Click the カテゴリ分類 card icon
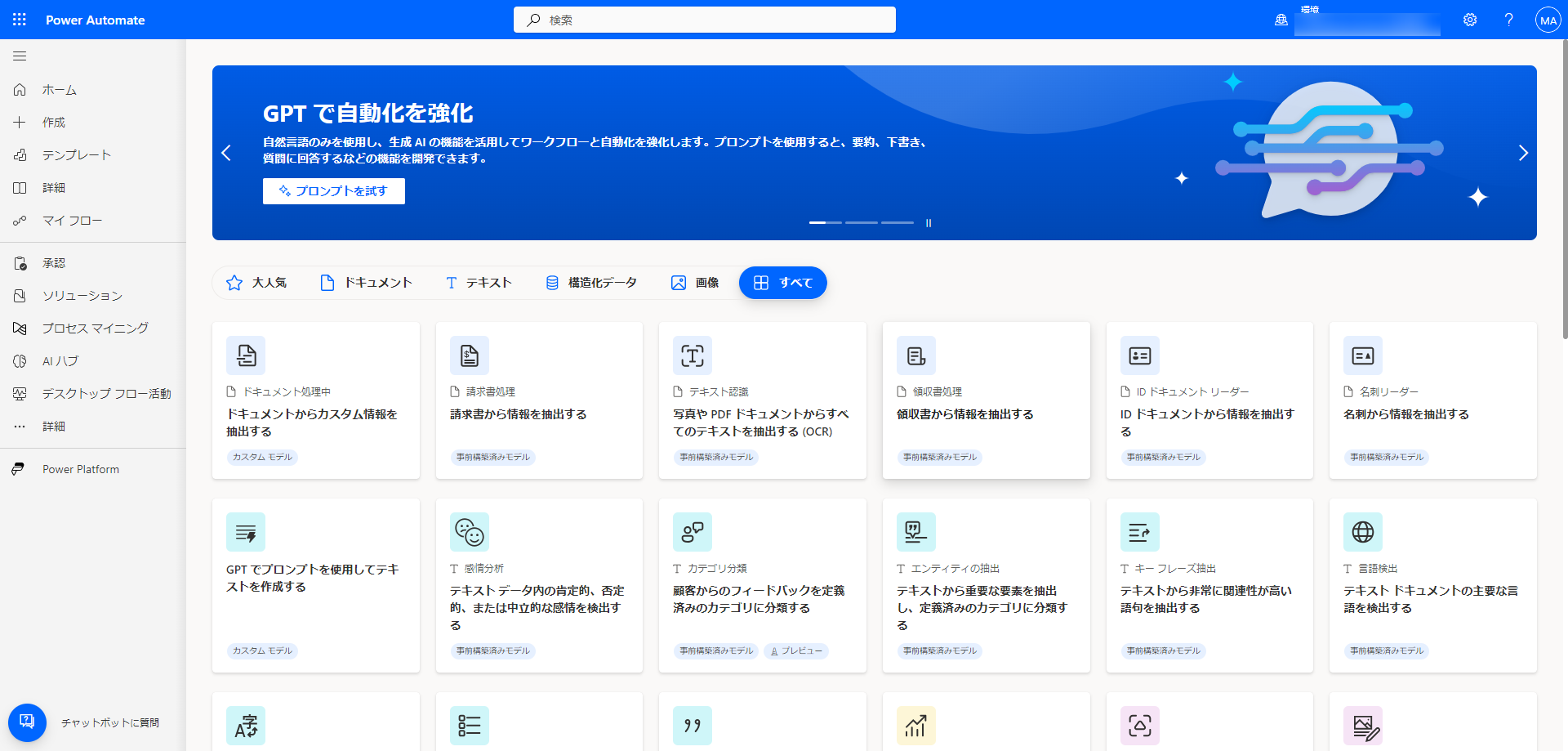 pos(693,532)
